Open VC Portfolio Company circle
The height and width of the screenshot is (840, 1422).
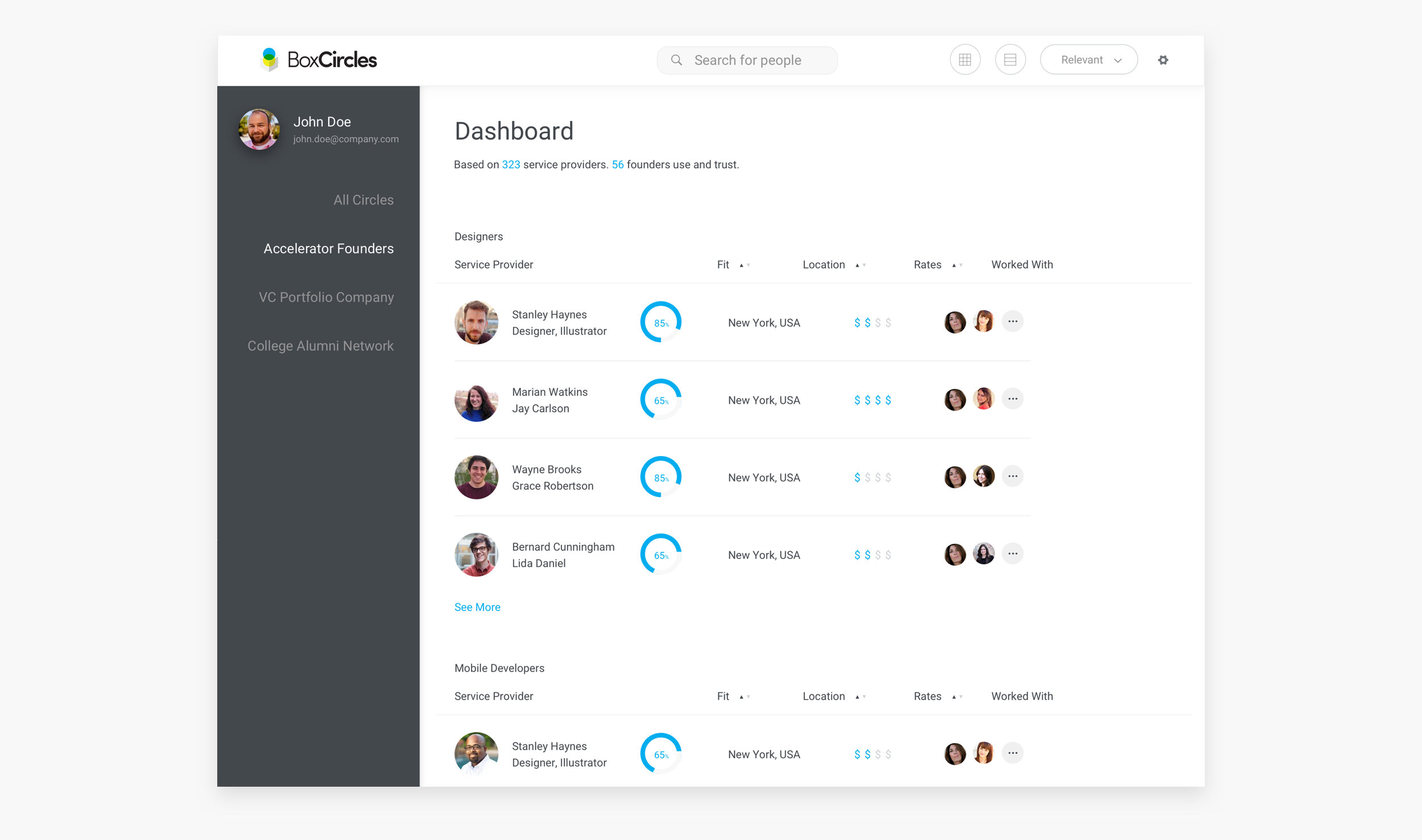click(x=326, y=297)
